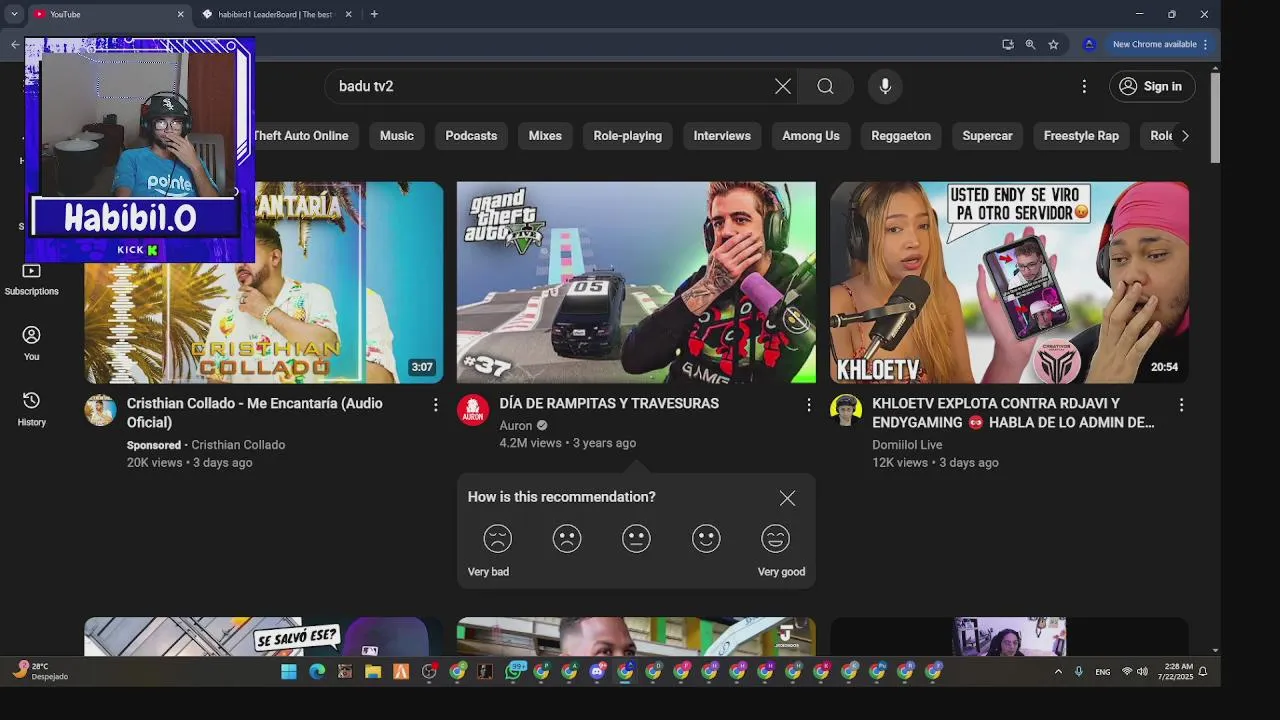Click the Cristhian Collado channel avatar

(x=100, y=410)
